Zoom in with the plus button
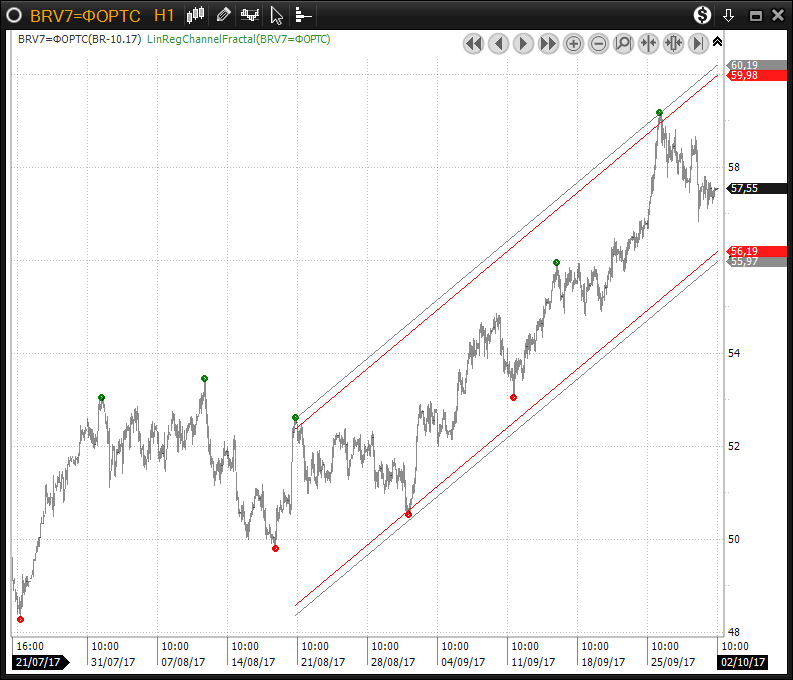 pos(573,43)
